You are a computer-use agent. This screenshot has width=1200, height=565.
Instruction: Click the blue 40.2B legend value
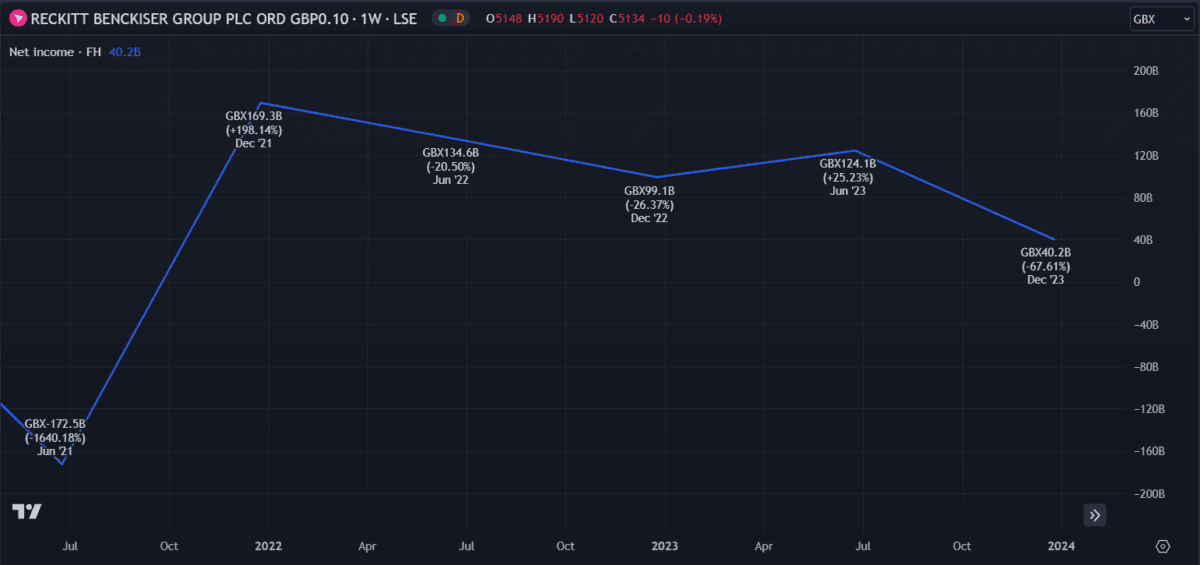(125, 51)
